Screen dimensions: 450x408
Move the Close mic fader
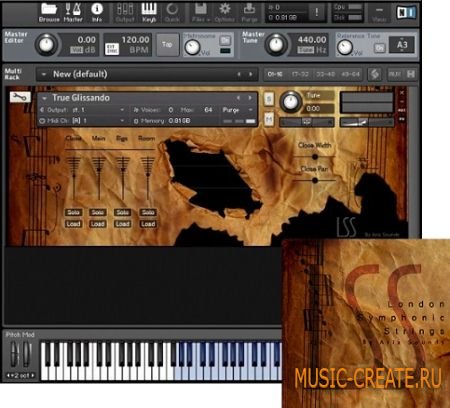74,177
